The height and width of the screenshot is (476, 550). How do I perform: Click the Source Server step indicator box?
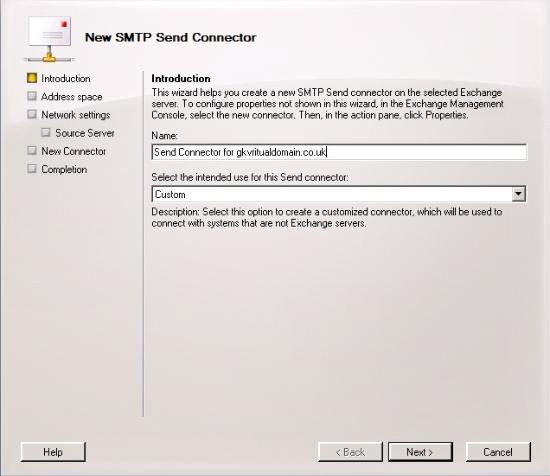tap(46, 133)
